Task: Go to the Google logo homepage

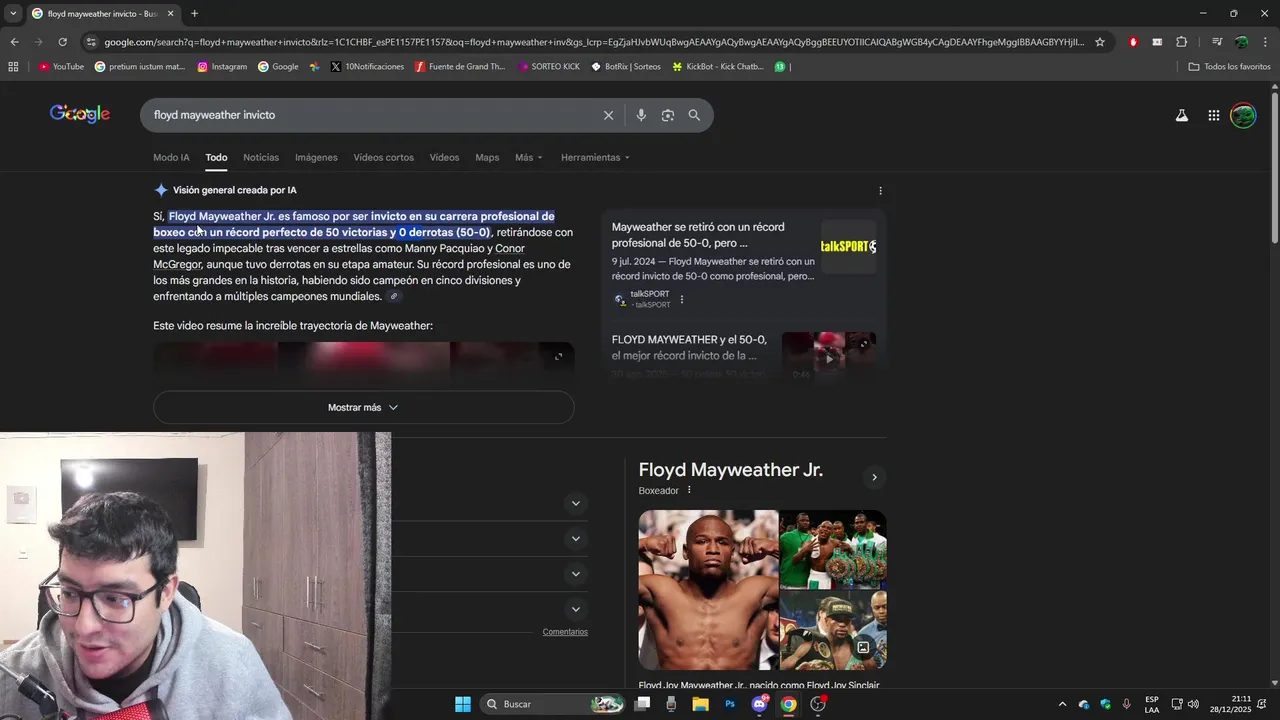Action: point(80,114)
